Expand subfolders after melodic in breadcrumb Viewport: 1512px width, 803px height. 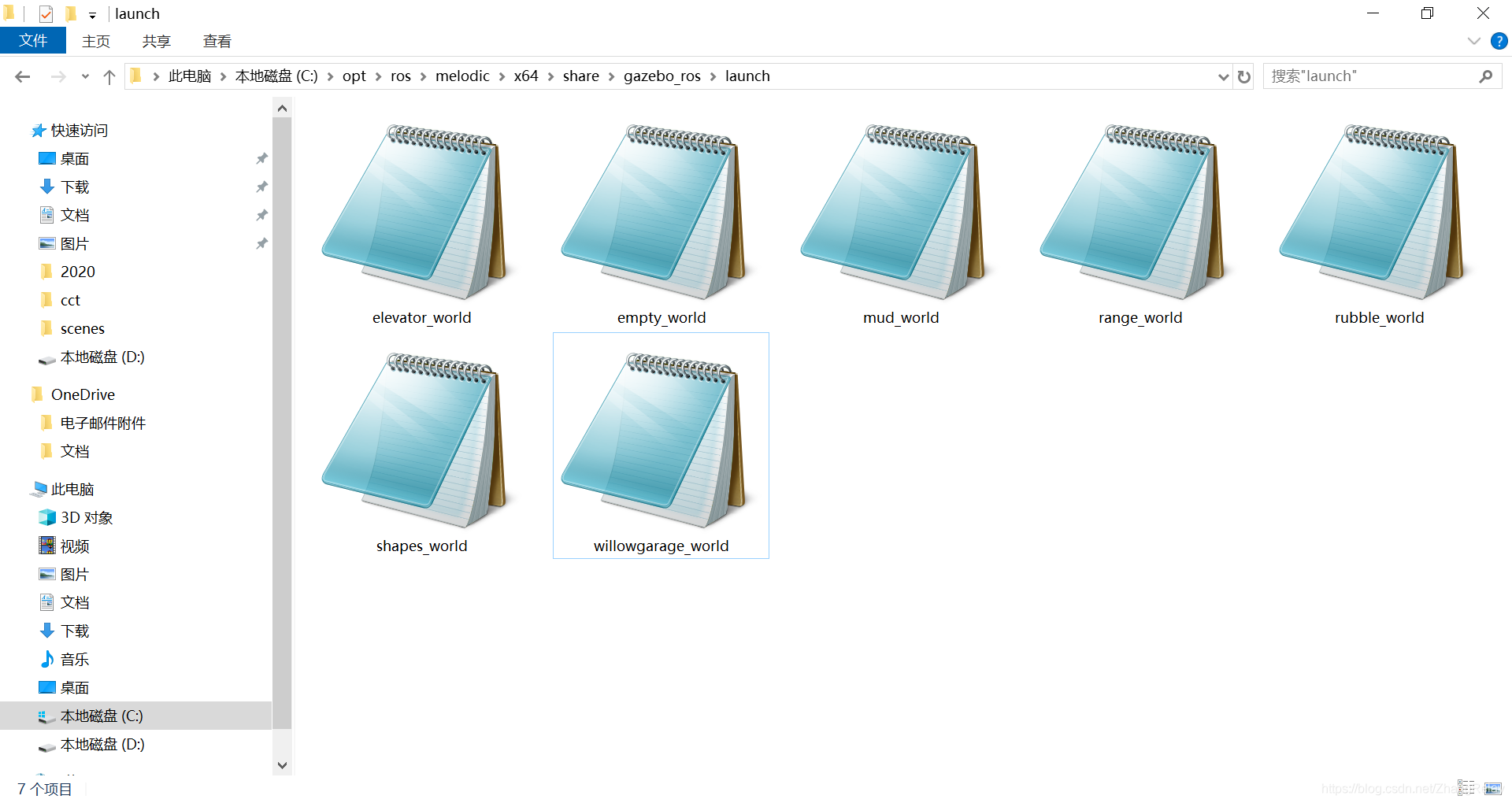(502, 76)
